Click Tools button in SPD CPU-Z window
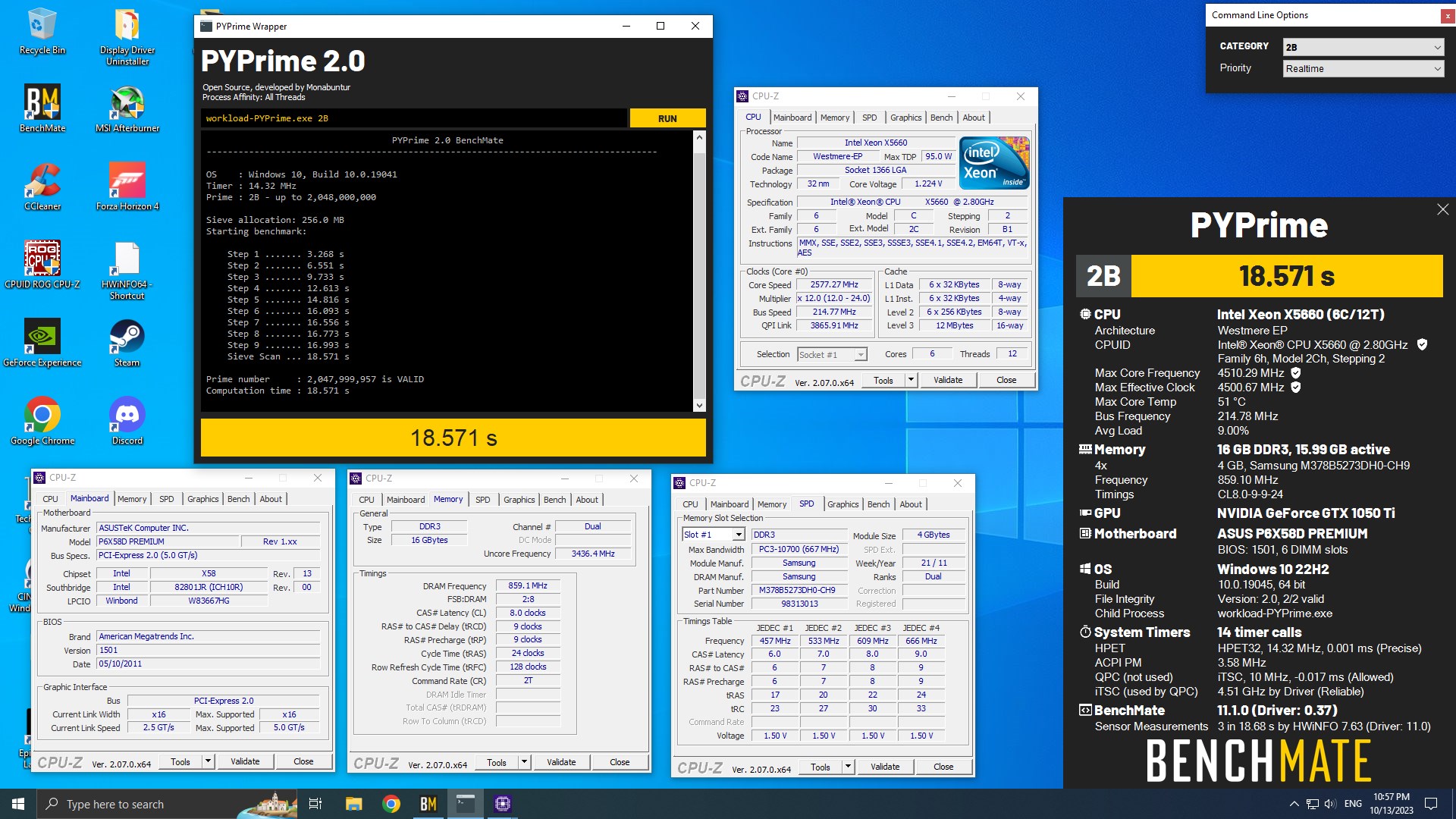 pyautogui.click(x=821, y=767)
